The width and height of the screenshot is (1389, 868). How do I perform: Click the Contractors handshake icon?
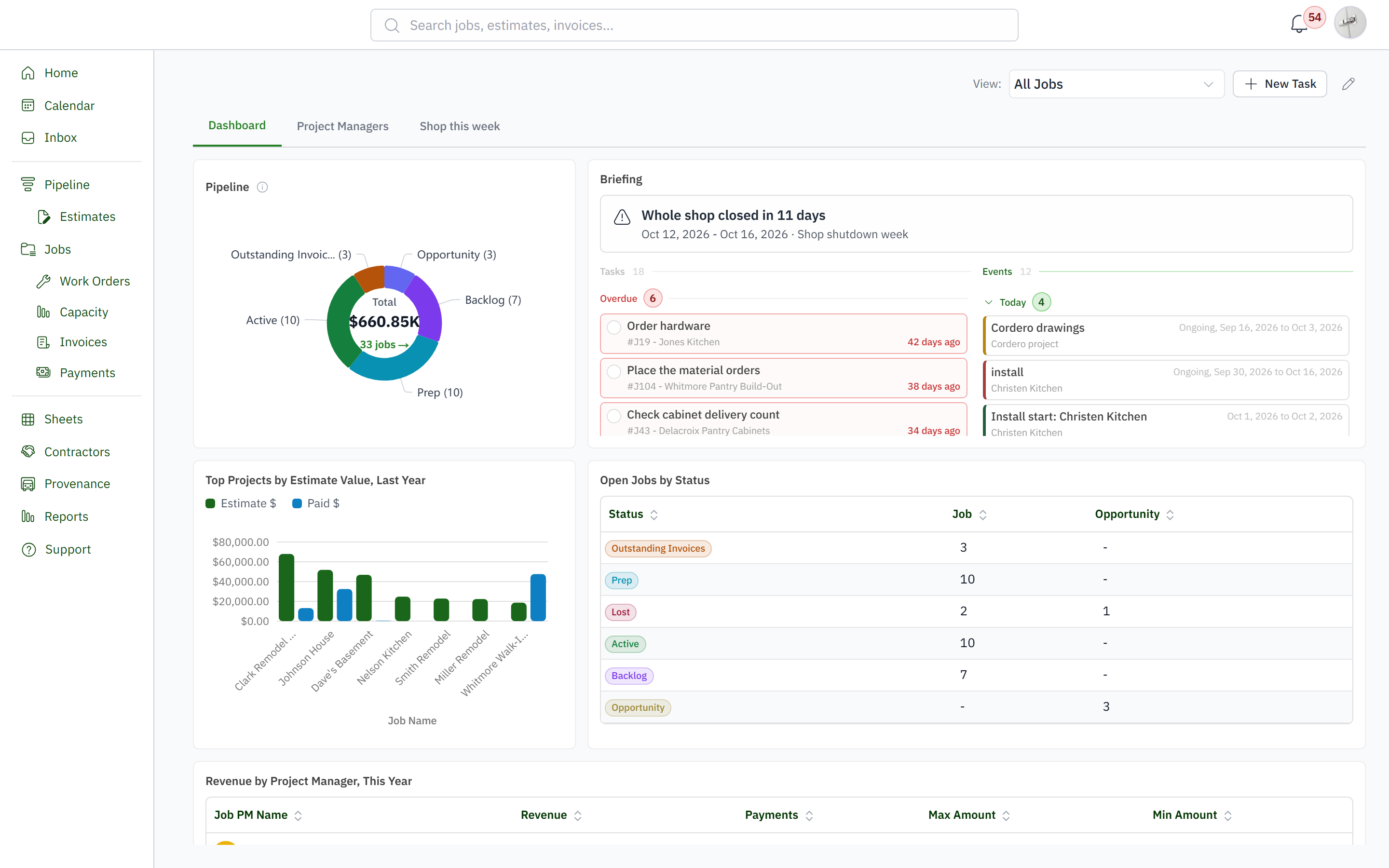(28, 452)
